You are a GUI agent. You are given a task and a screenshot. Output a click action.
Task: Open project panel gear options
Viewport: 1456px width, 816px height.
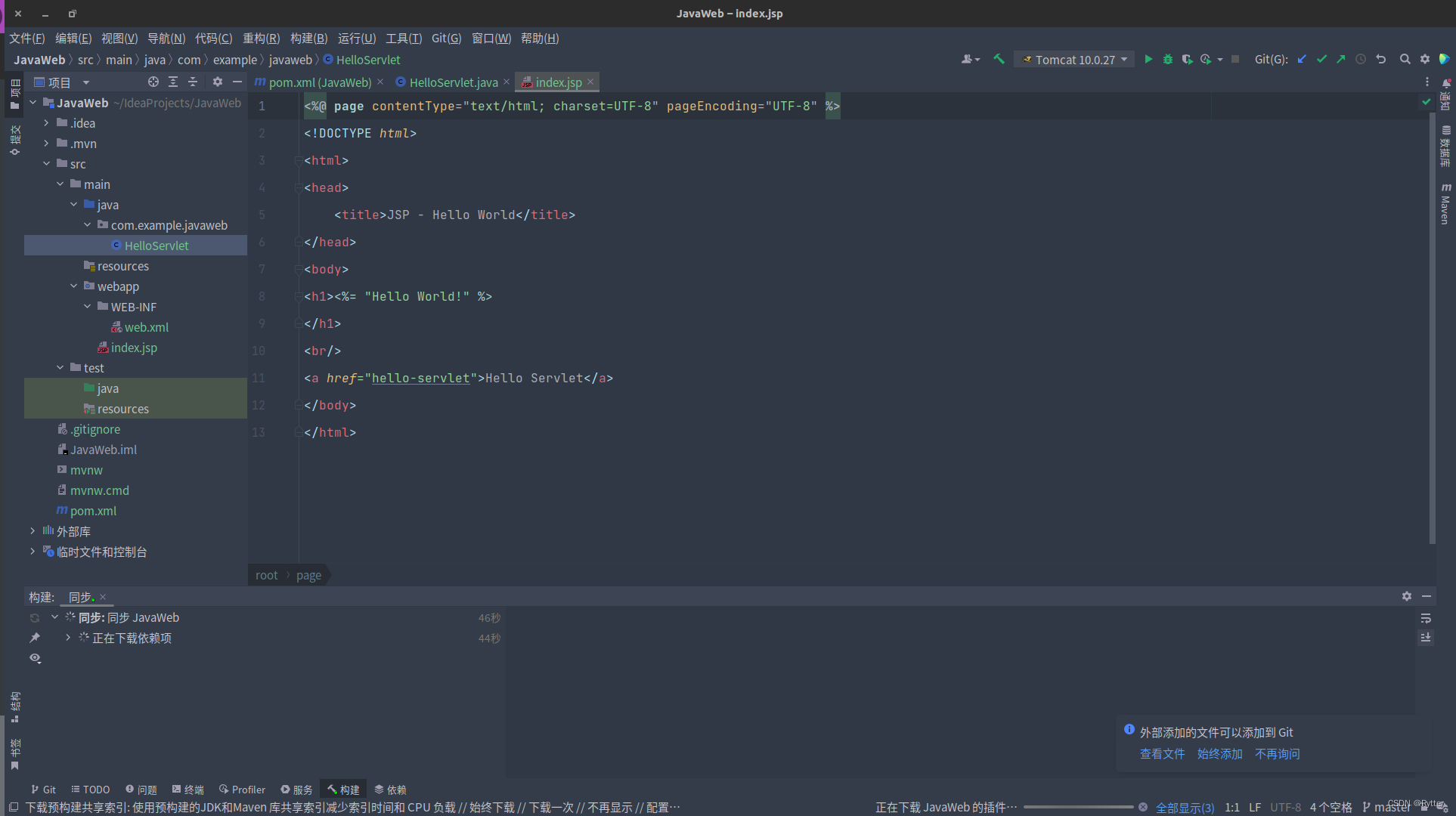[218, 82]
